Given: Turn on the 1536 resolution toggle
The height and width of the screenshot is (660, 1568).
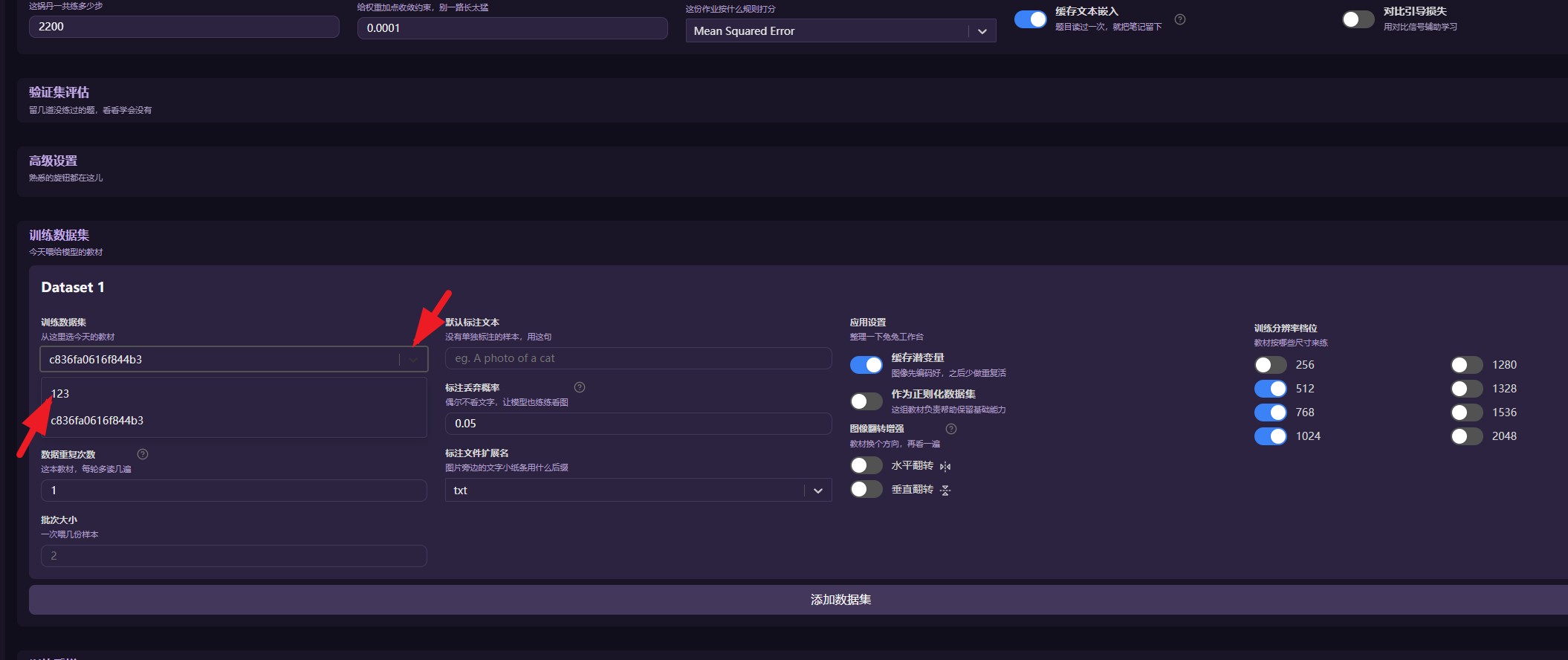Looking at the screenshot, I should click(x=1467, y=412).
